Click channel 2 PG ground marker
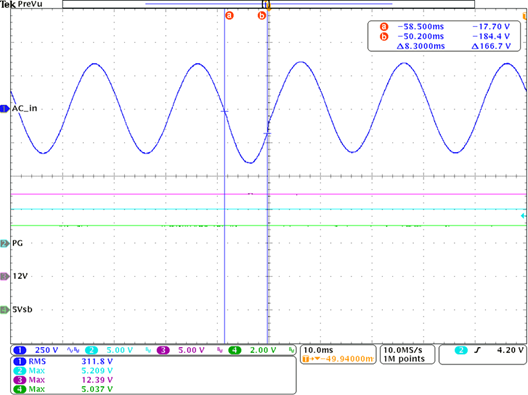 click(x=4, y=243)
